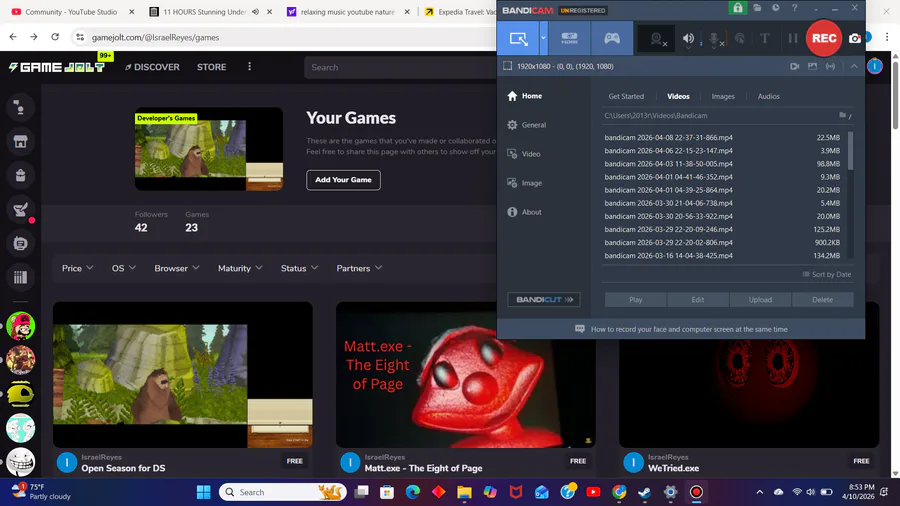Open Bandicam Image settings

coord(525,183)
